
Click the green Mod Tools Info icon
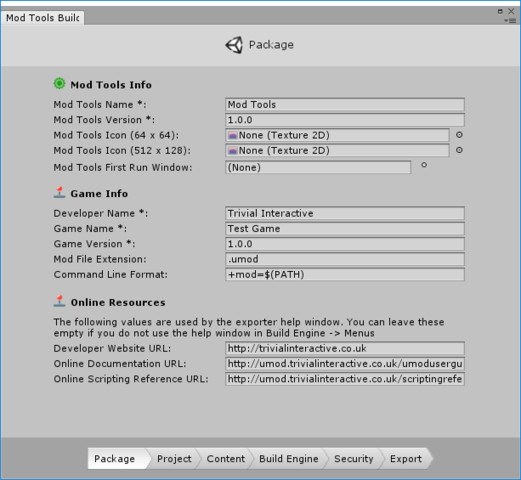click(x=59, y=84)
